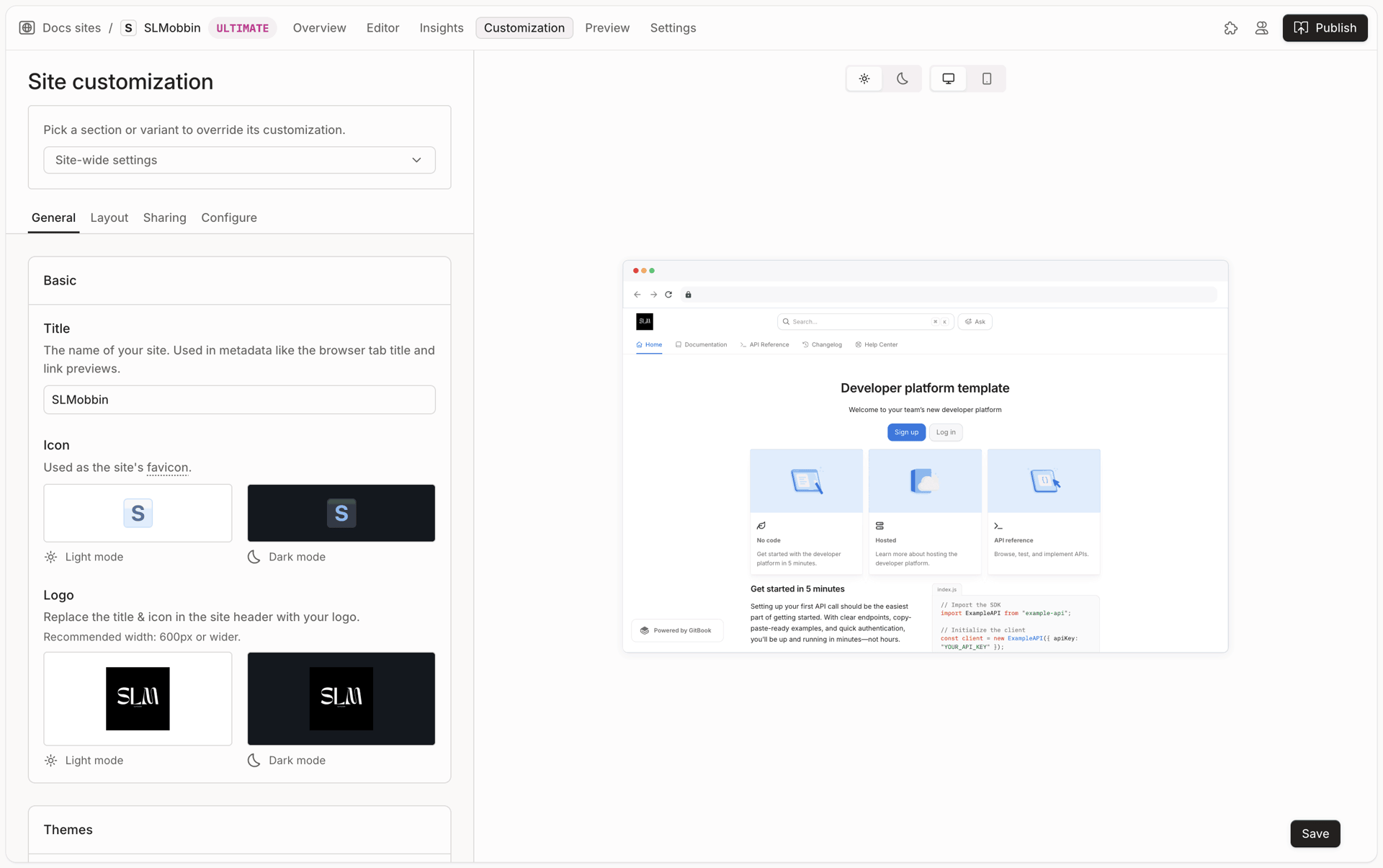This screenshot has width=1383, height=868.
Task: Click the preview browser back arrow
Action: coord(637,295)
